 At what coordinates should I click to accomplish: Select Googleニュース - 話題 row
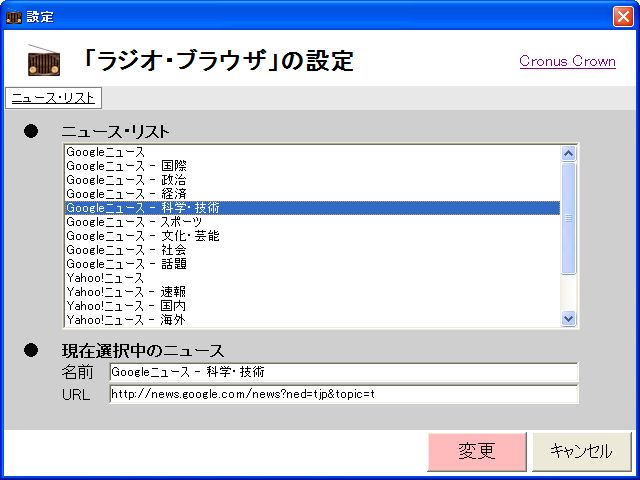click(312, 264)
